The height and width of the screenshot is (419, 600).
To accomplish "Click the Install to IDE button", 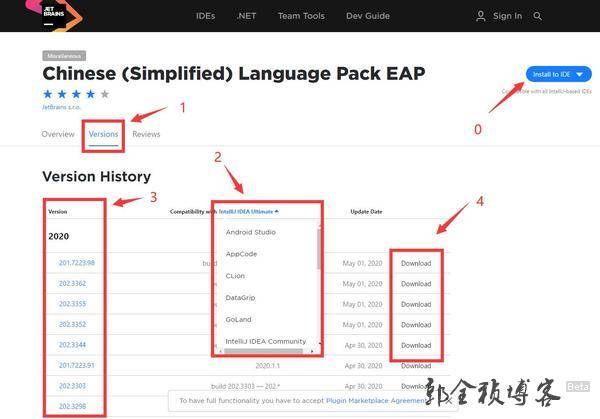I will tap(558, 74).
